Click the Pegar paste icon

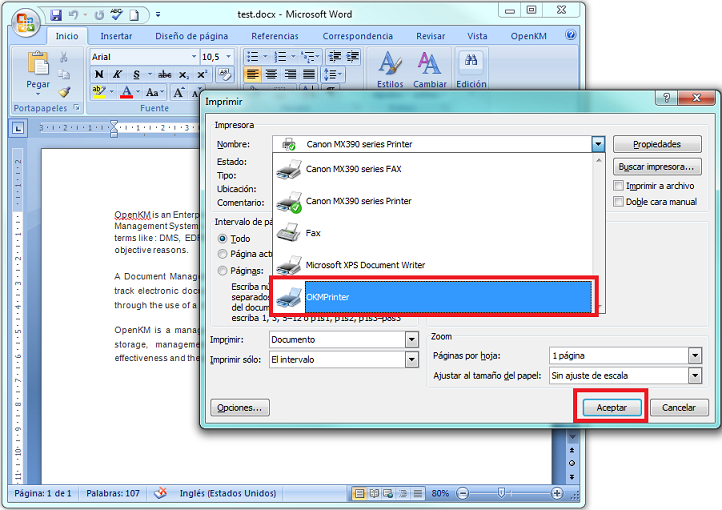coord(38,63)
